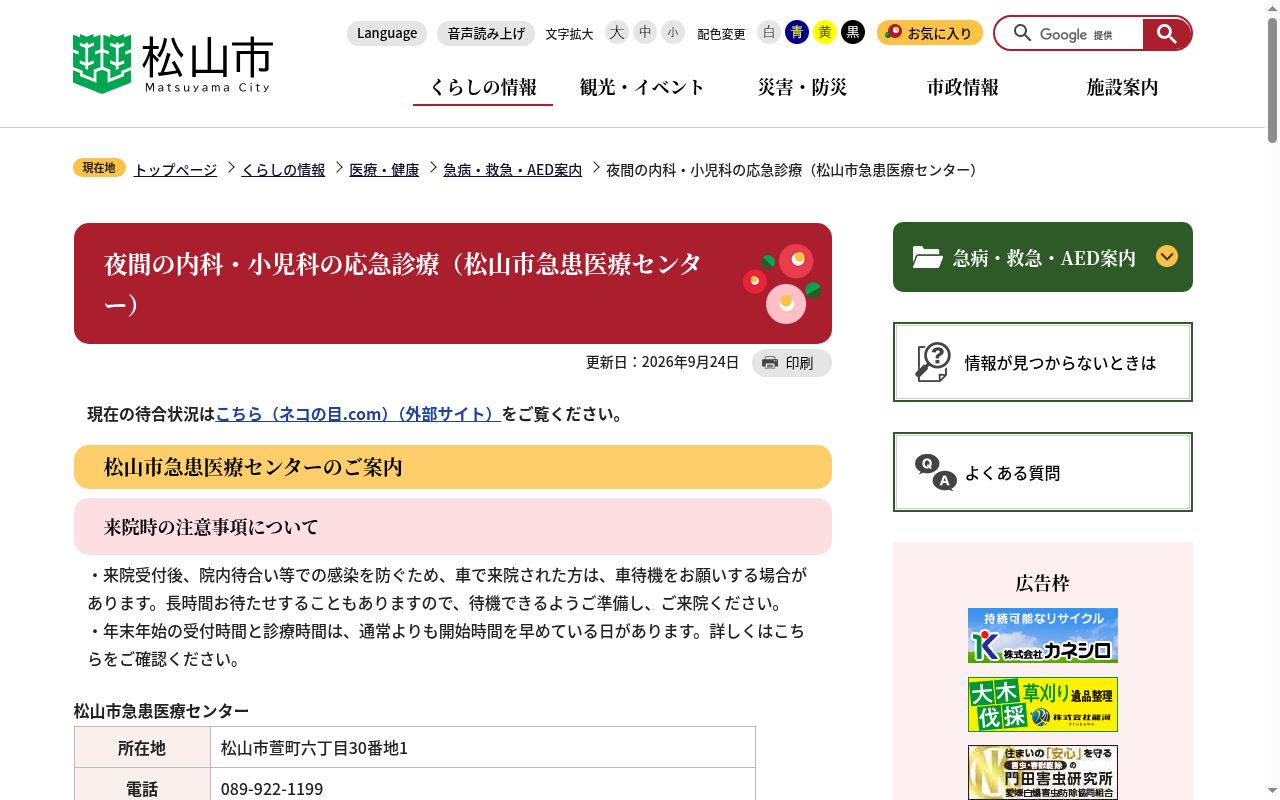Click the magnifier question mark icon
Viewport: 1280px width, 800px height.
pyautogui.click(x=933, y=362)
